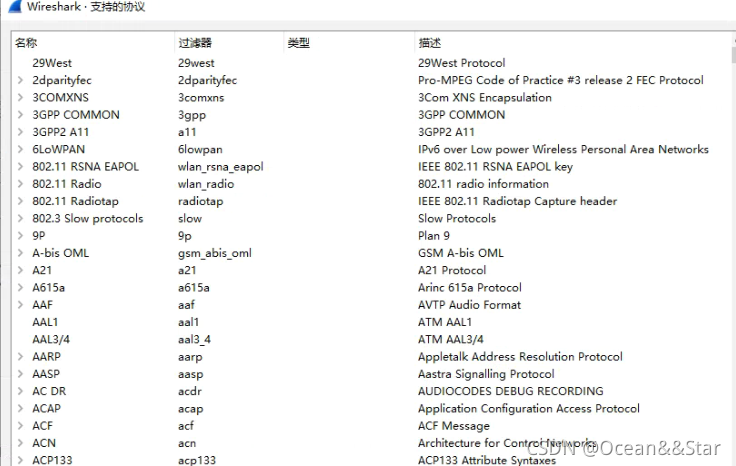Image resolution: width=736 pixels, height=466 pixels.
Task: Click the AVTP Audio Format description
Action: click(469, 305)
